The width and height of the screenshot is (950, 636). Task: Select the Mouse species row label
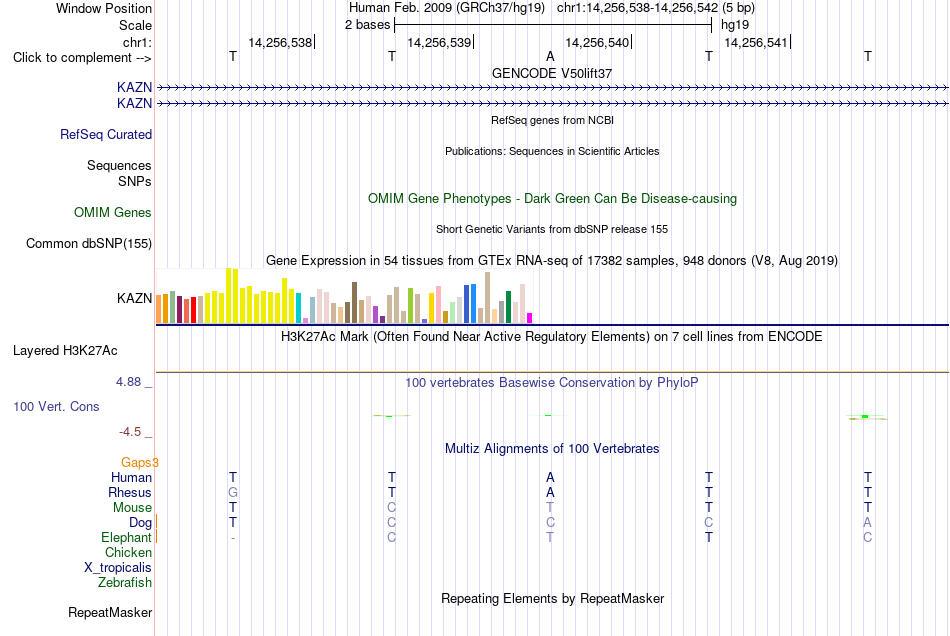(132, 508)
